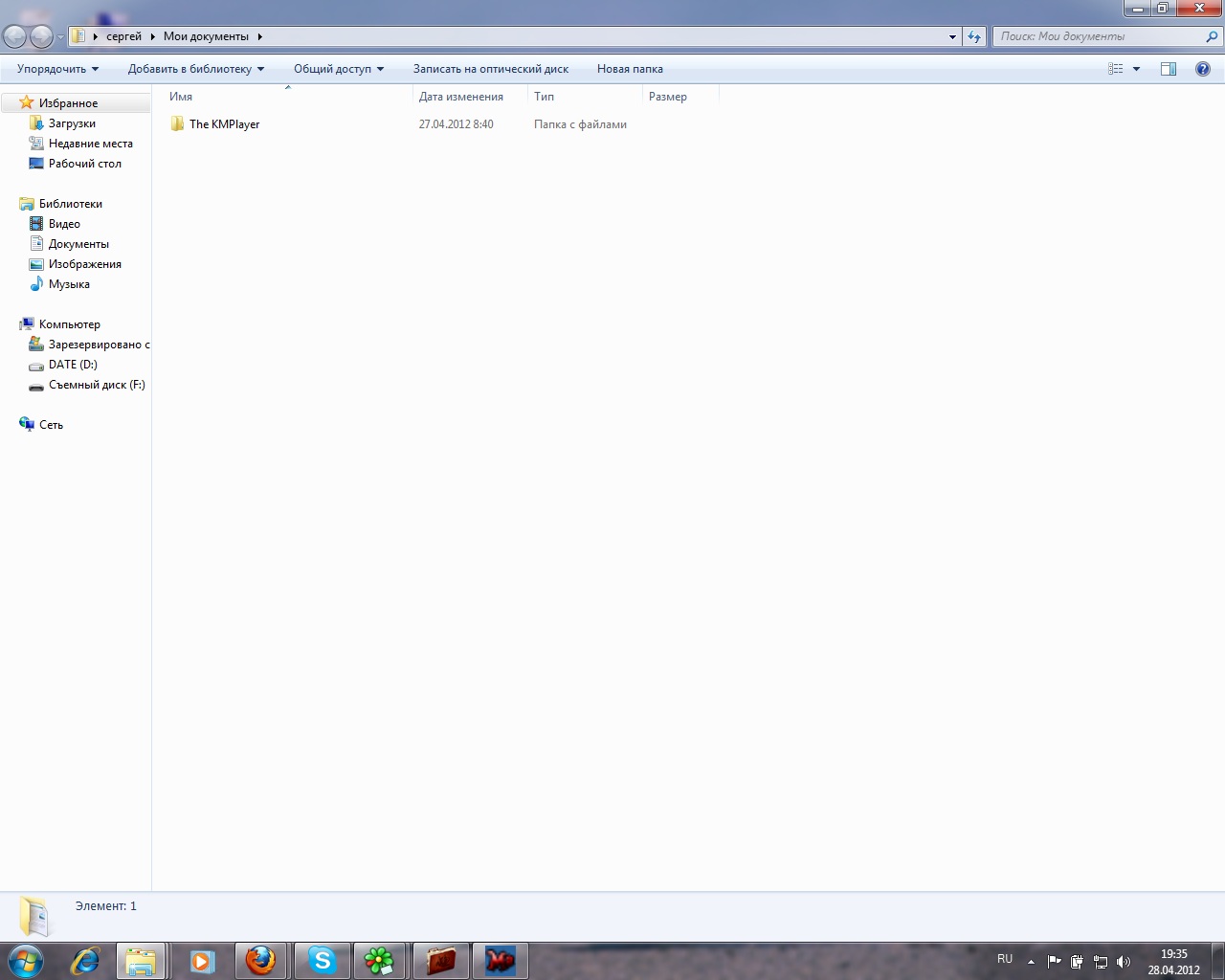Open Загрузки in favorites
The width and height of the screenshot is (1225, 980).
(72, 123)
